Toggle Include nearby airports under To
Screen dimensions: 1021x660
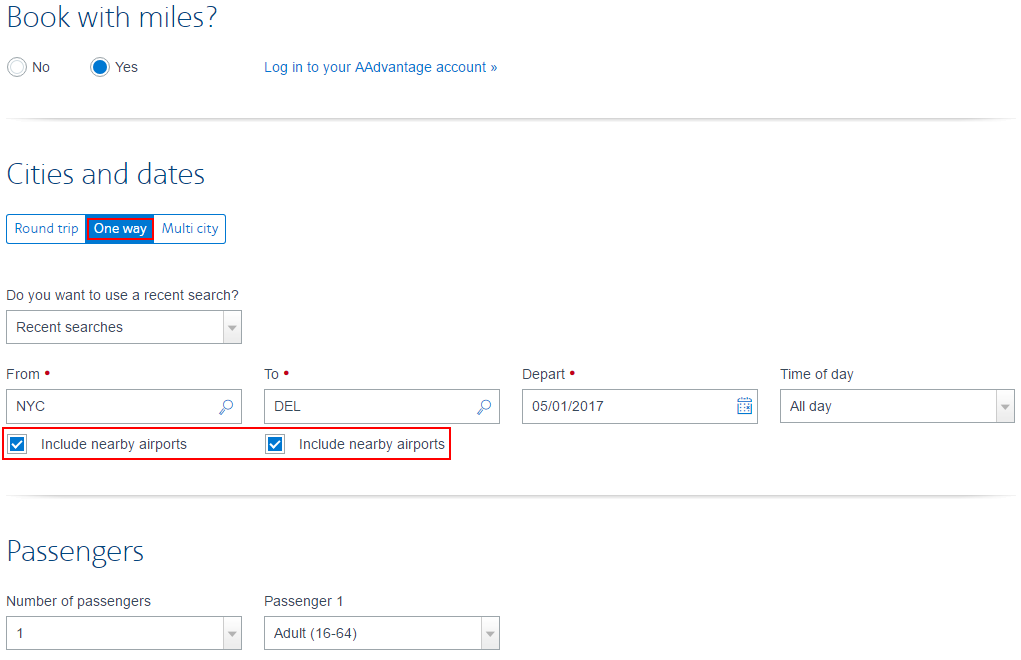coord(275,445)
